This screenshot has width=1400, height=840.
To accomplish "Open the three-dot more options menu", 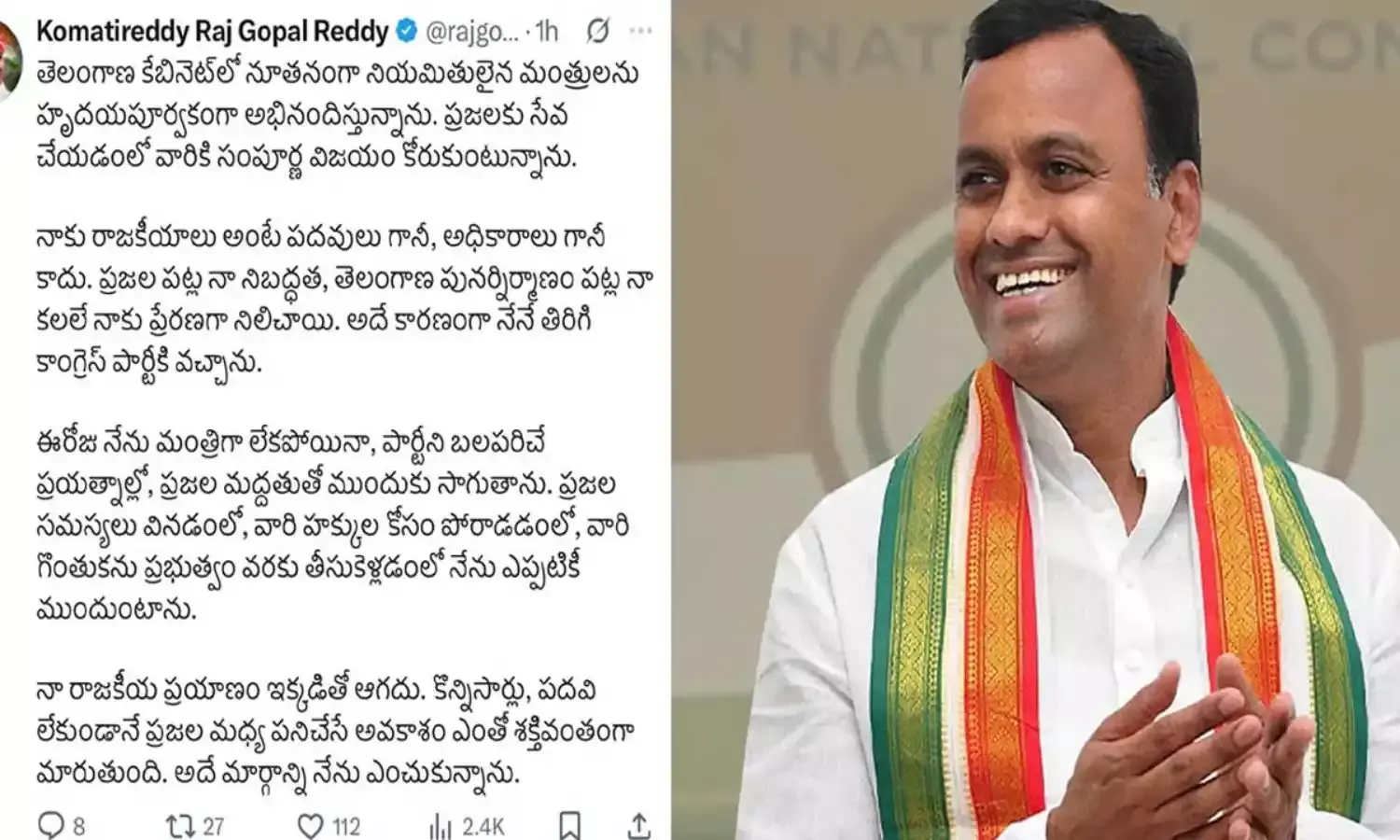I will pyautogui.click(x=640, y=32).
